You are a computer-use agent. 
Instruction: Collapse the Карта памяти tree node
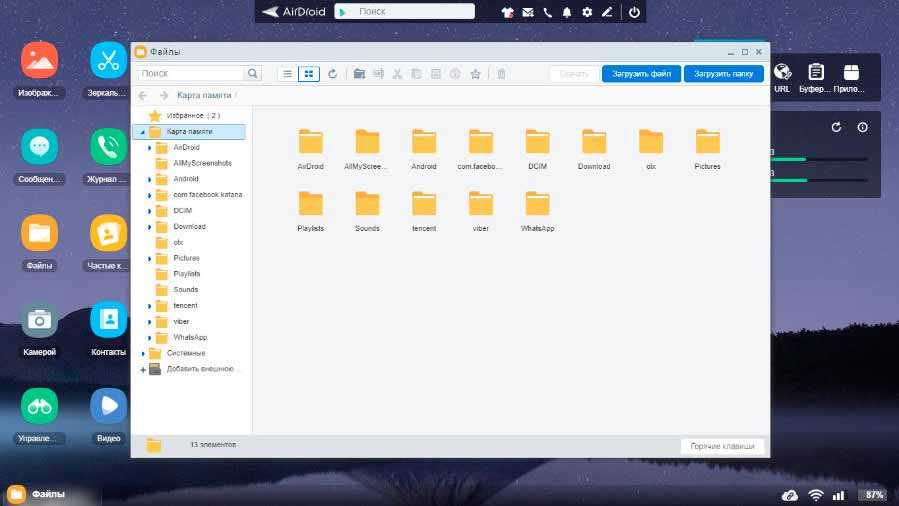(143, 132)
